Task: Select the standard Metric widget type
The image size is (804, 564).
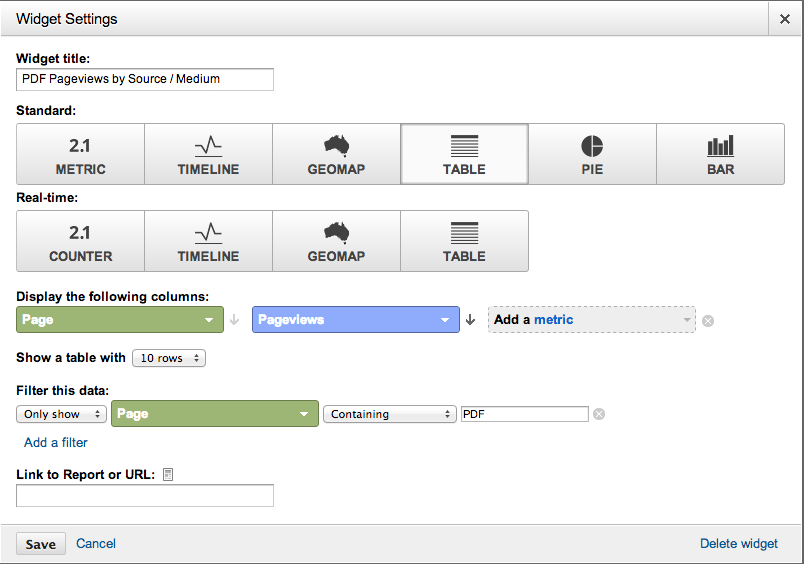Action: click(x=81, y=154)
